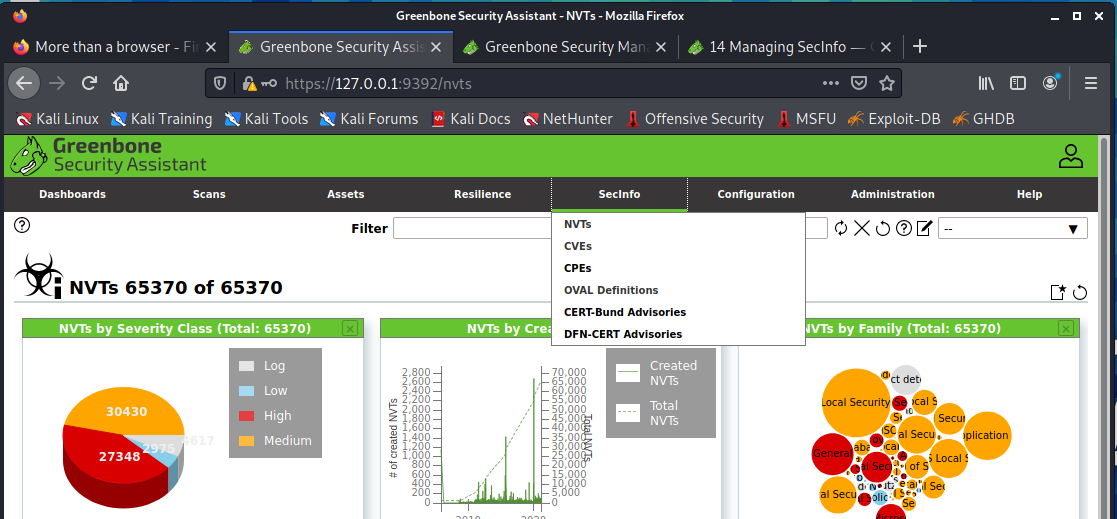Open NVTs page help icon under Dashboards
The width and height of the screenshot is (1117, 519).
[x=22, y=226]
